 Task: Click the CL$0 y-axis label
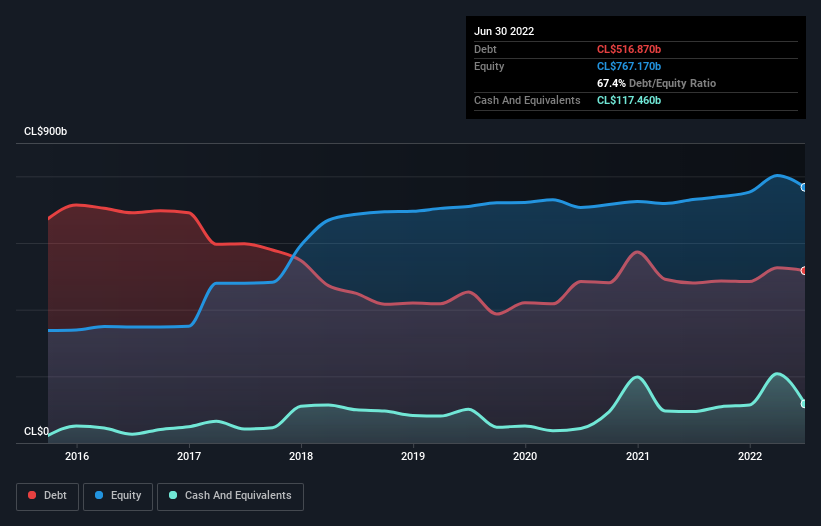coord(36,431)
